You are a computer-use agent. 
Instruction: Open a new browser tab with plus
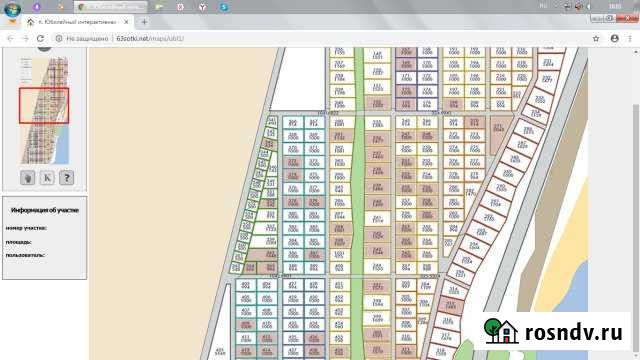(x=144, y=22)
